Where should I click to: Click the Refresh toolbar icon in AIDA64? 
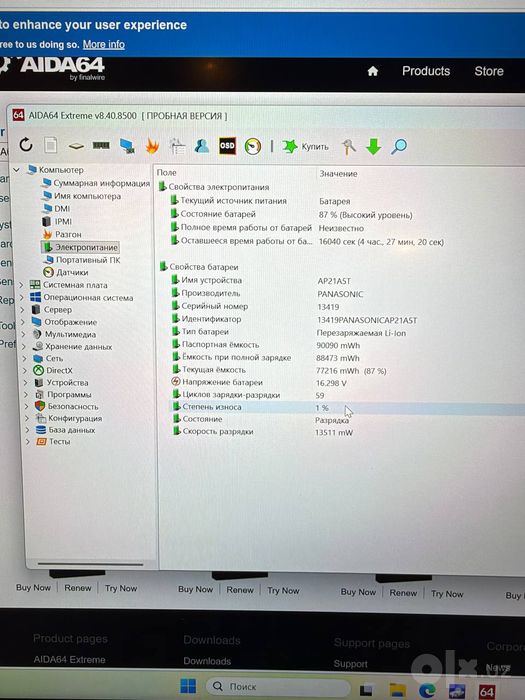tap(26, 144)
